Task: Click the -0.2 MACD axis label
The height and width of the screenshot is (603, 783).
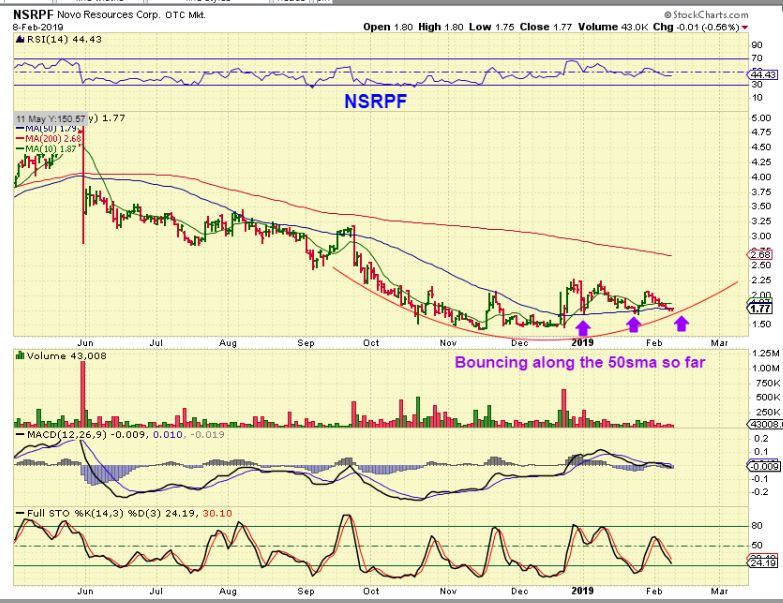Action: coord(761,492)
